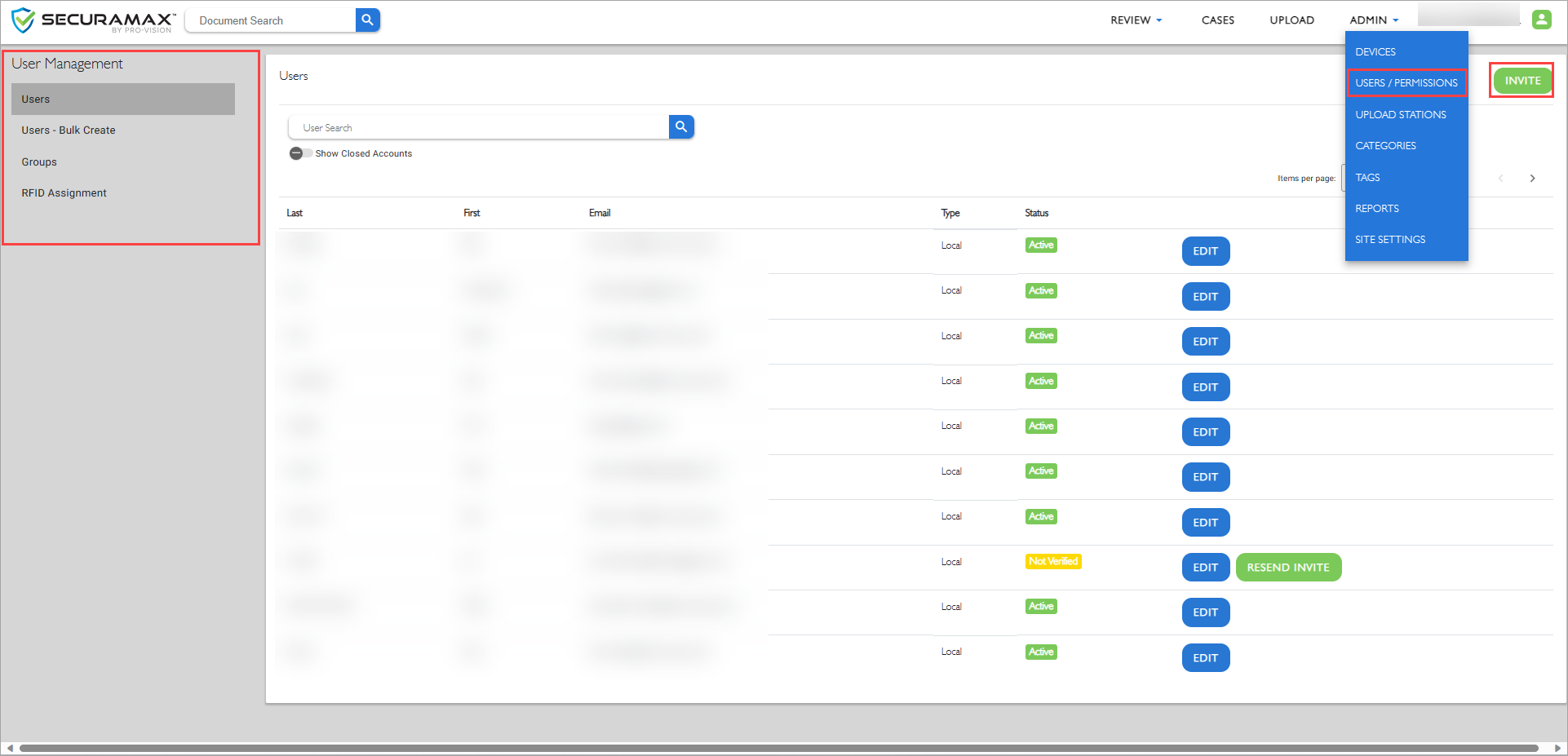Click EDIT on the first user row
Viewport: 1568px width, 756px height.
pyautogui.click(x=1205, y=250)
